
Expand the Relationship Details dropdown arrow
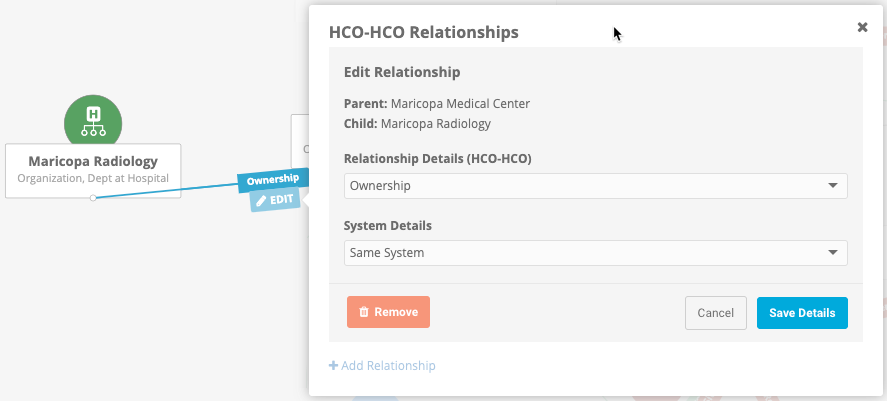tap(832, 186)
